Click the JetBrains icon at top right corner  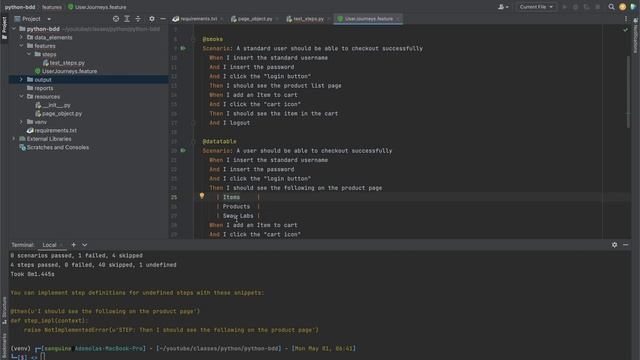pos(633,7)
